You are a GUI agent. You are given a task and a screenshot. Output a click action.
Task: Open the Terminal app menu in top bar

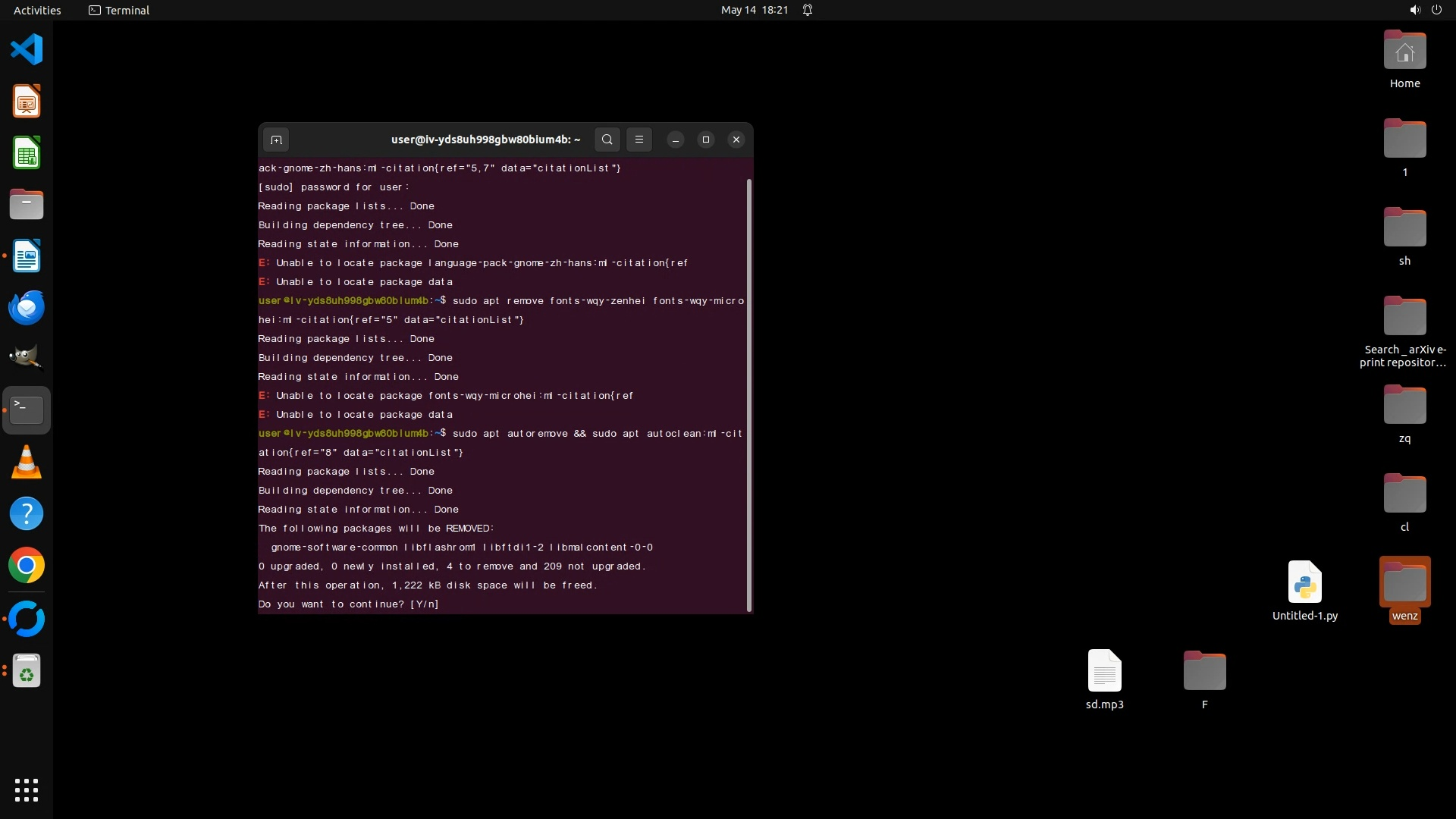click(x=119, y=10)
